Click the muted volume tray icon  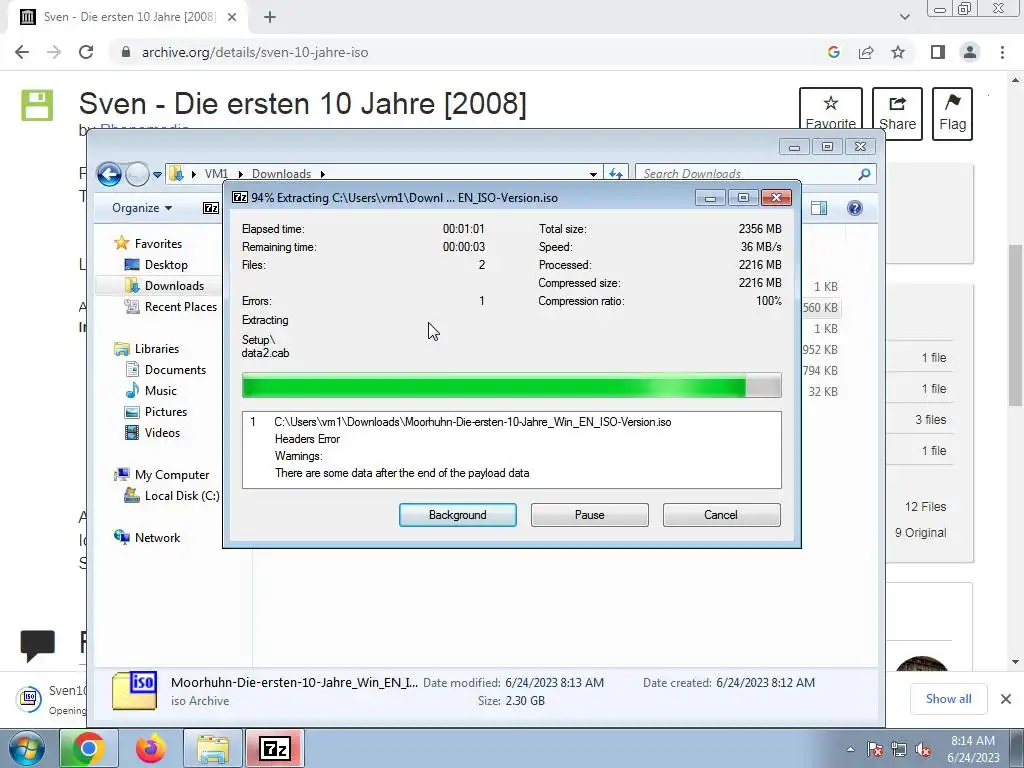[923, 750]
